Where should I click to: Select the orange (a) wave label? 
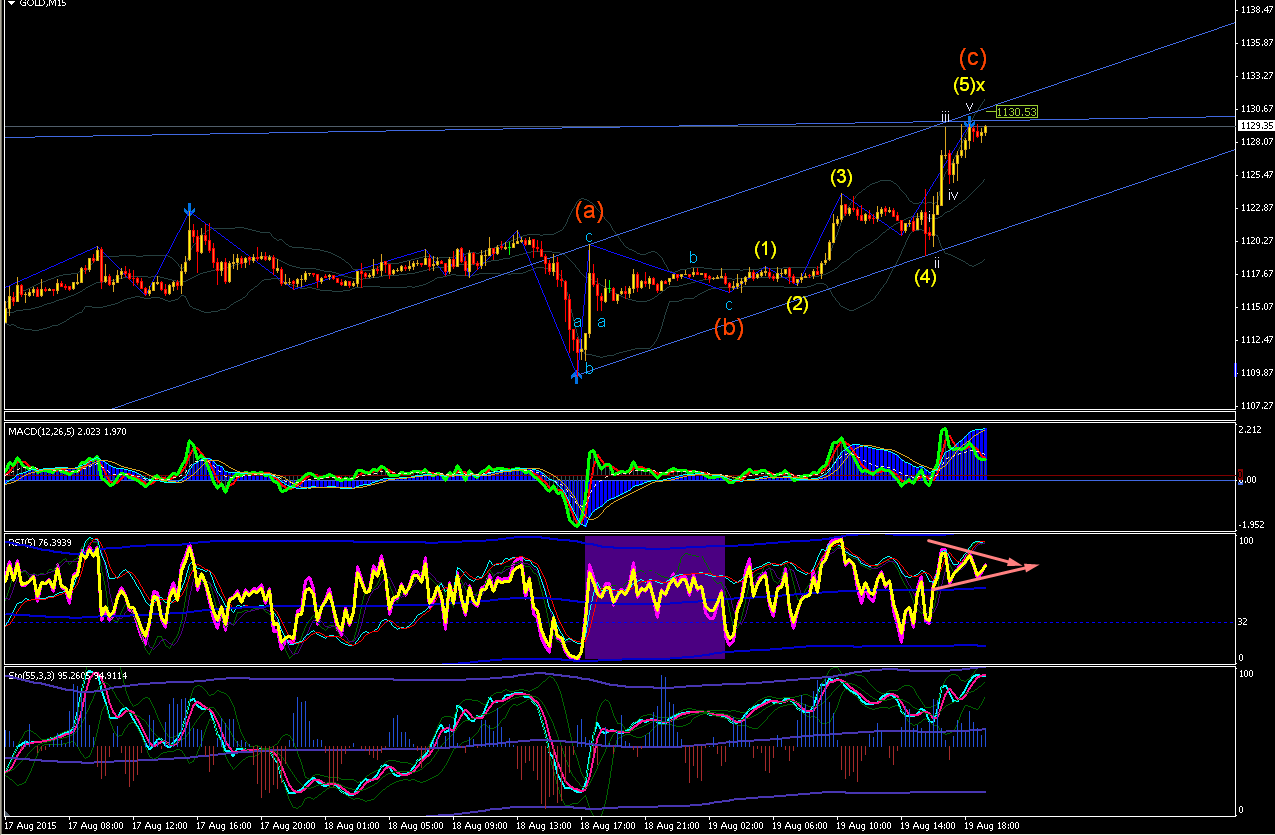590,210
